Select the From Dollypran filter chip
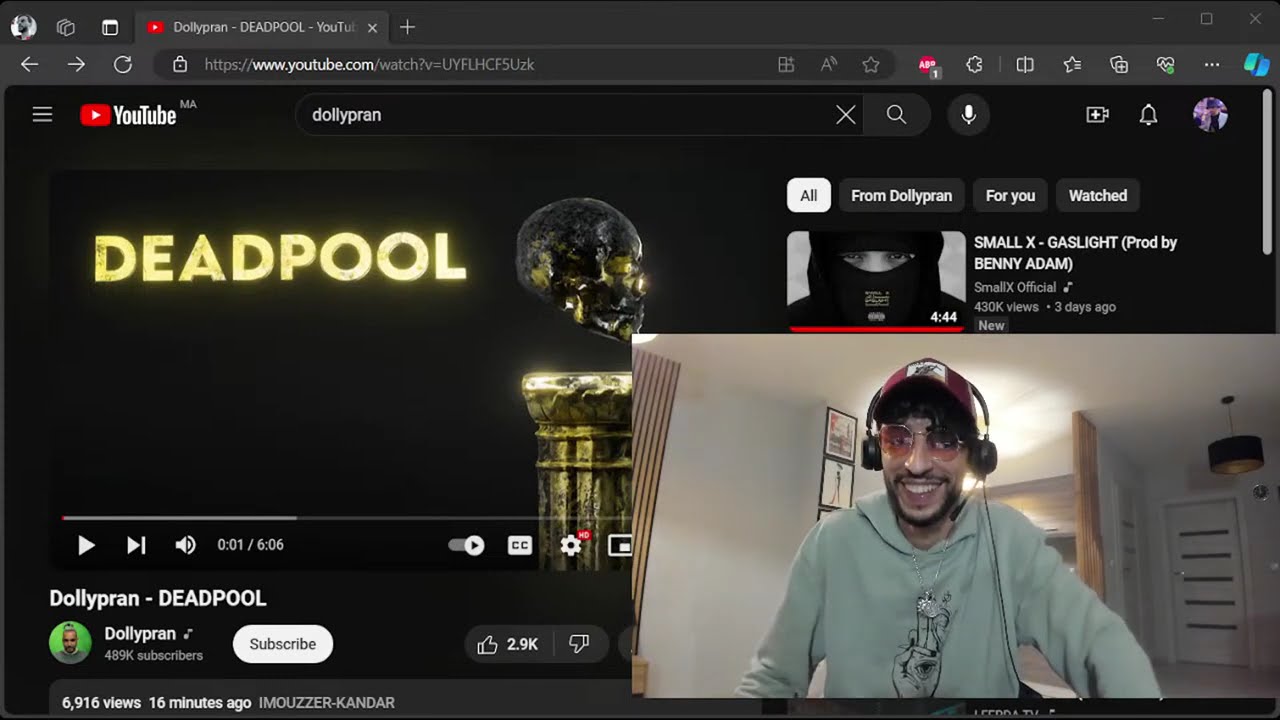This screenshot has height=720, width=1280. coord(901,196)
